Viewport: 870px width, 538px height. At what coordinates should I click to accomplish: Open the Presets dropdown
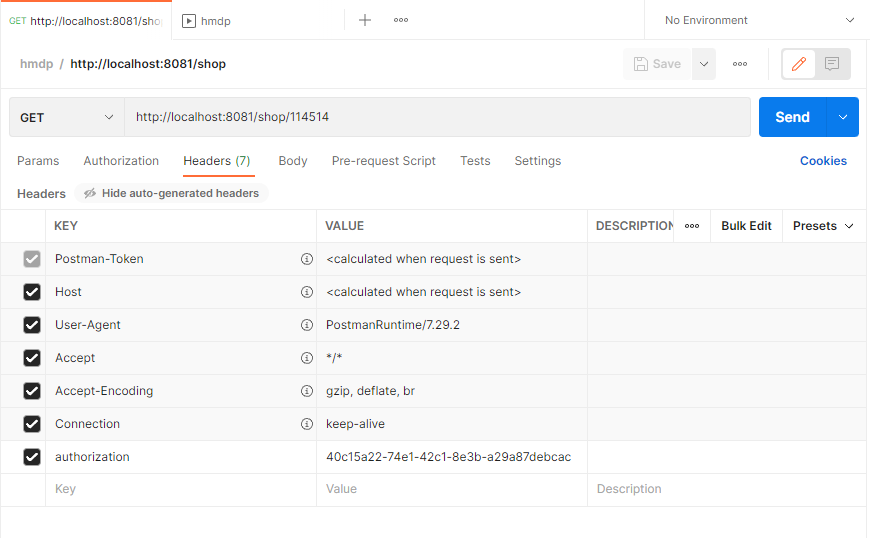823,226
